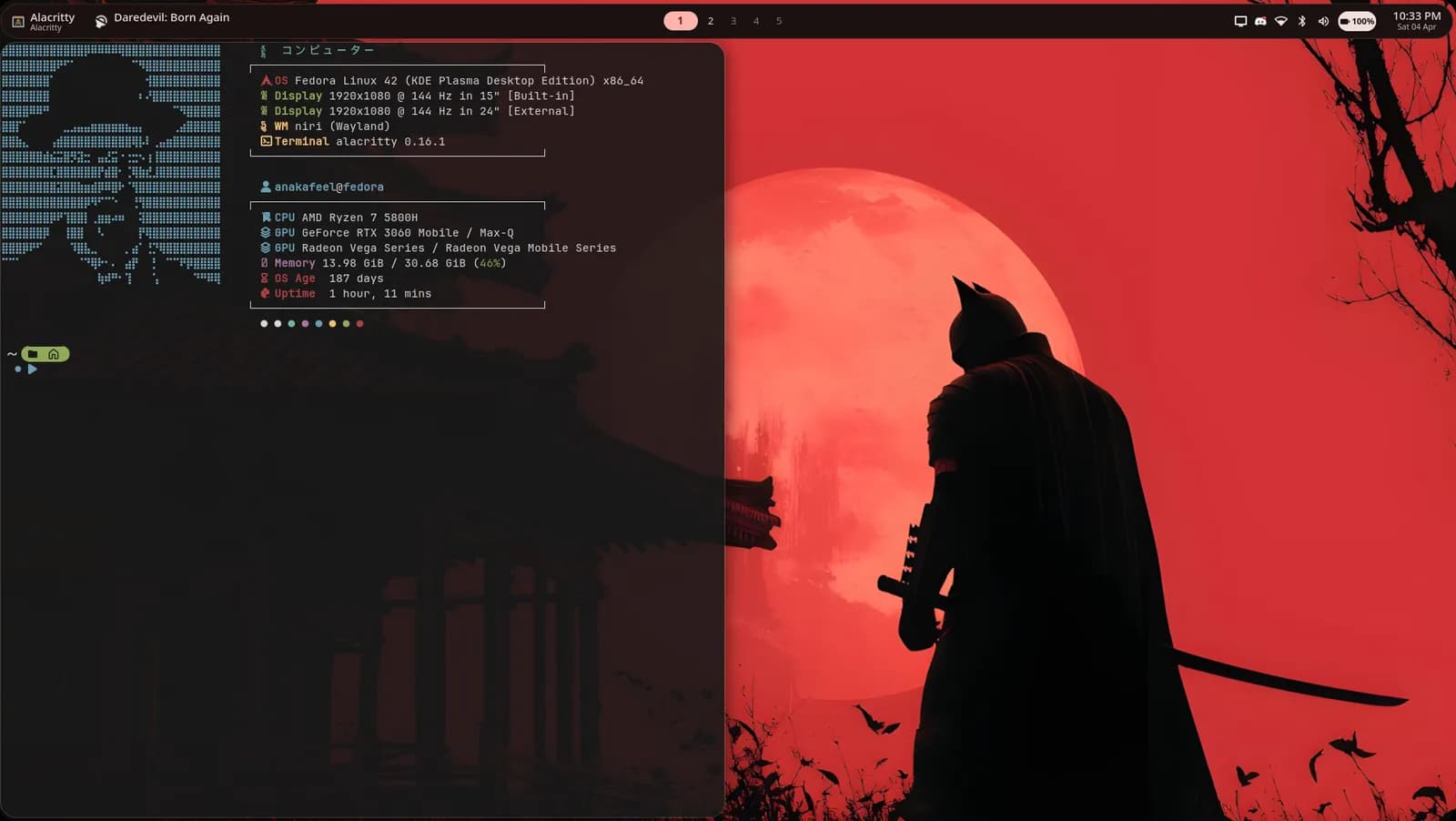
Task: Click the battery 100% indicator pill
Action: coord(1357,21)
